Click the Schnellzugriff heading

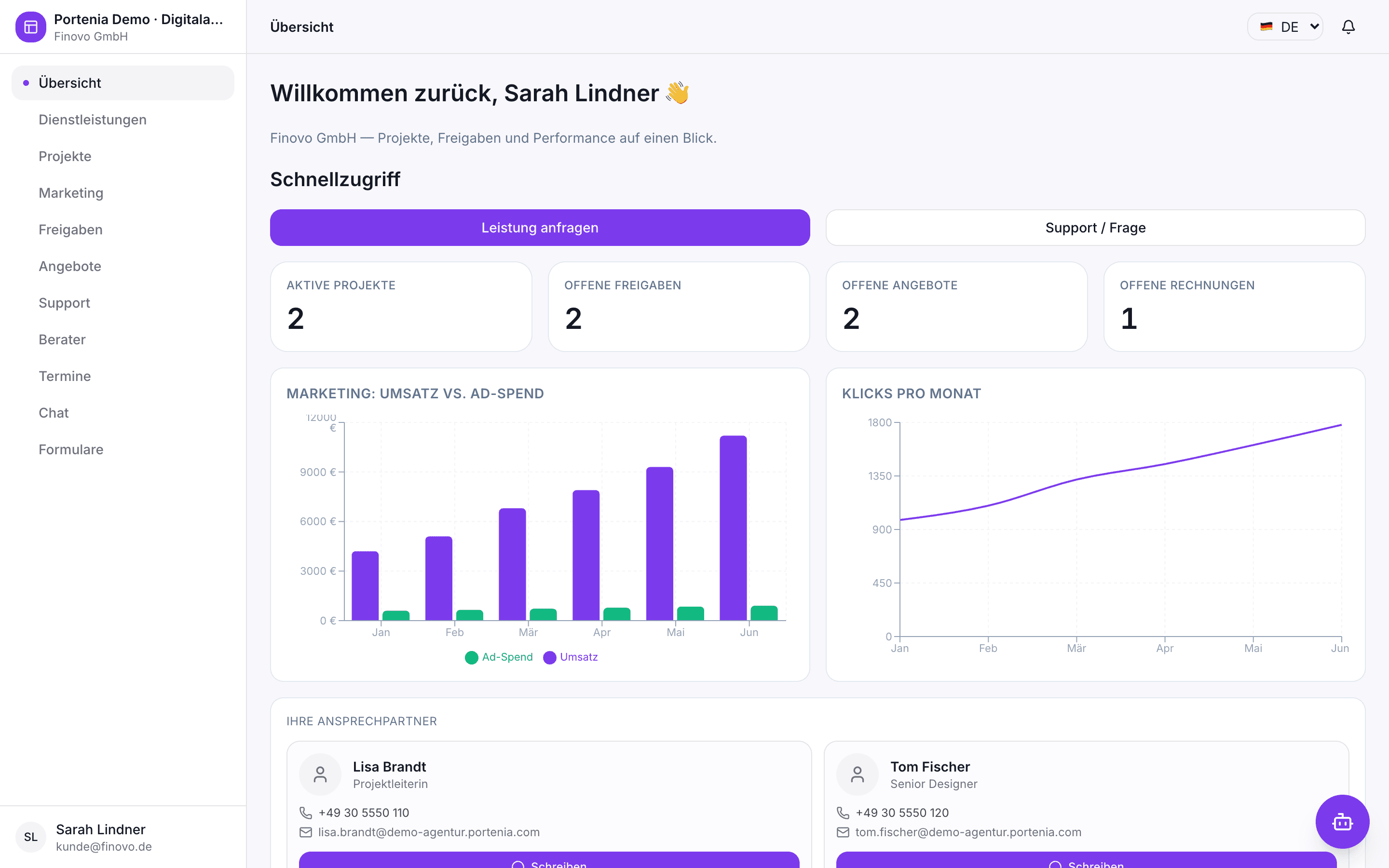335,179
